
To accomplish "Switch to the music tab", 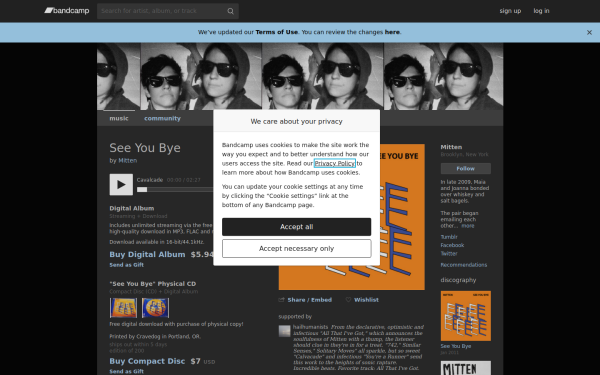I will point(119,118).
